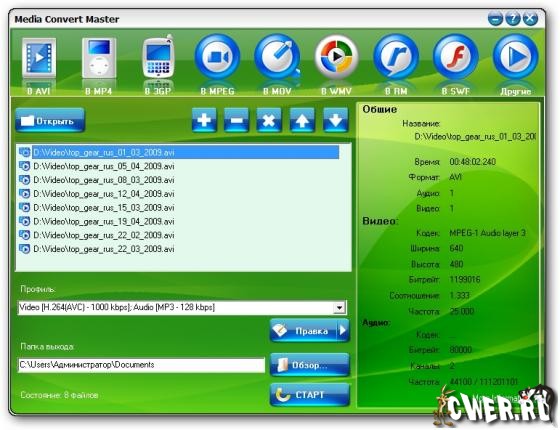This screenshot has height=430, width=560.
Task: Pick the convert to 3GP phone icon
Action: 158,57
